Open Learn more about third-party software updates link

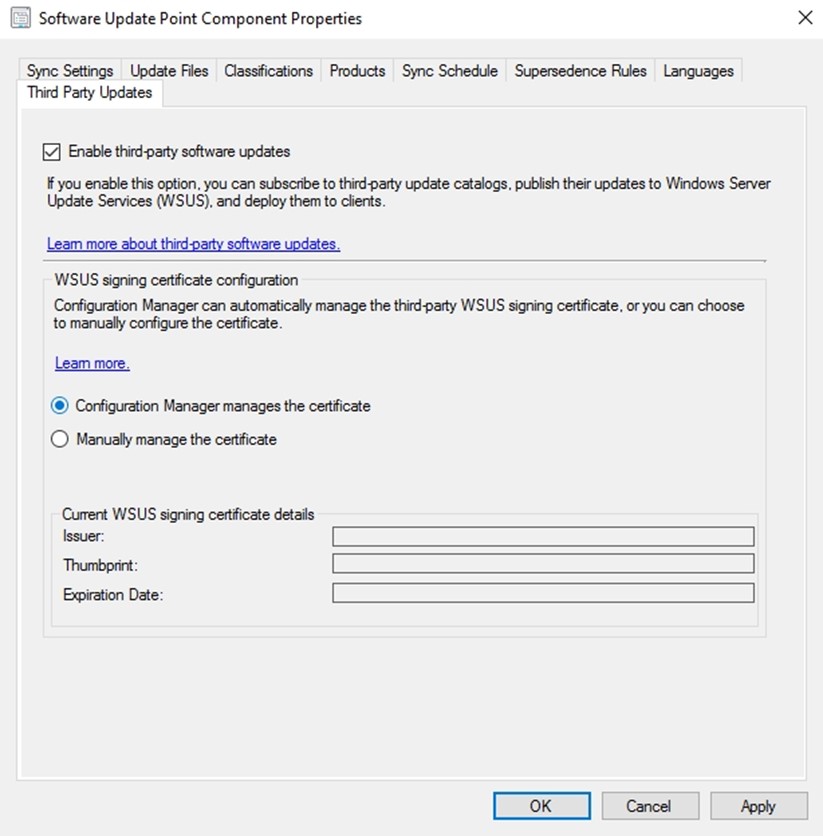tap(193, 244)
